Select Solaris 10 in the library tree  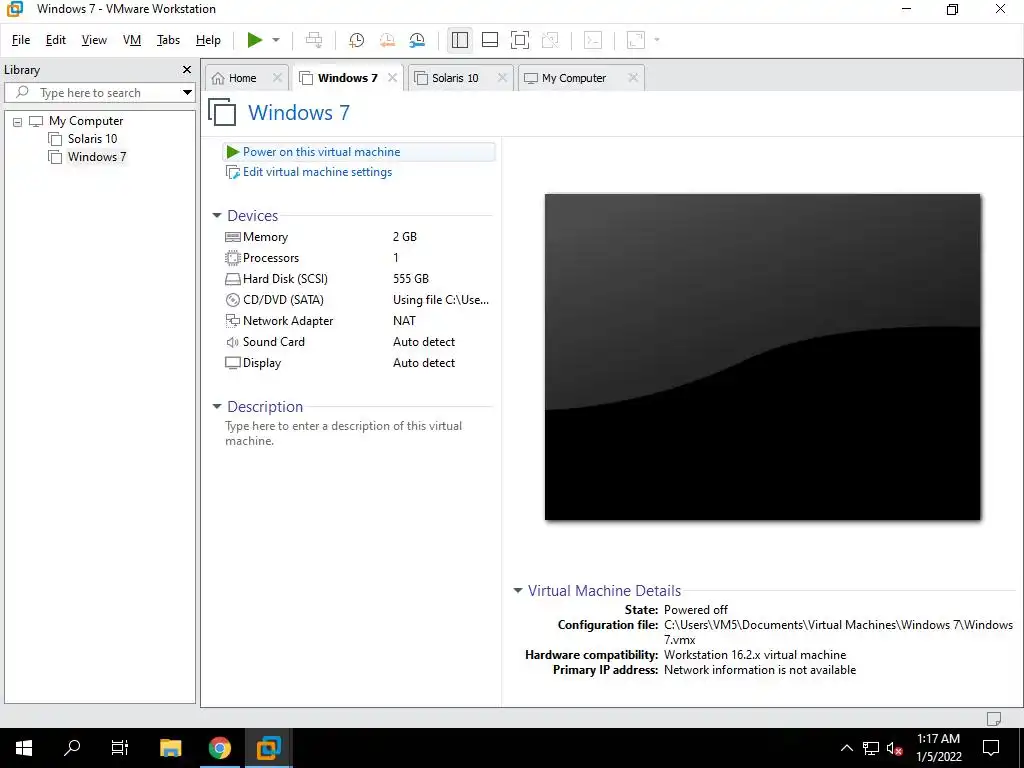click(92, 138)
